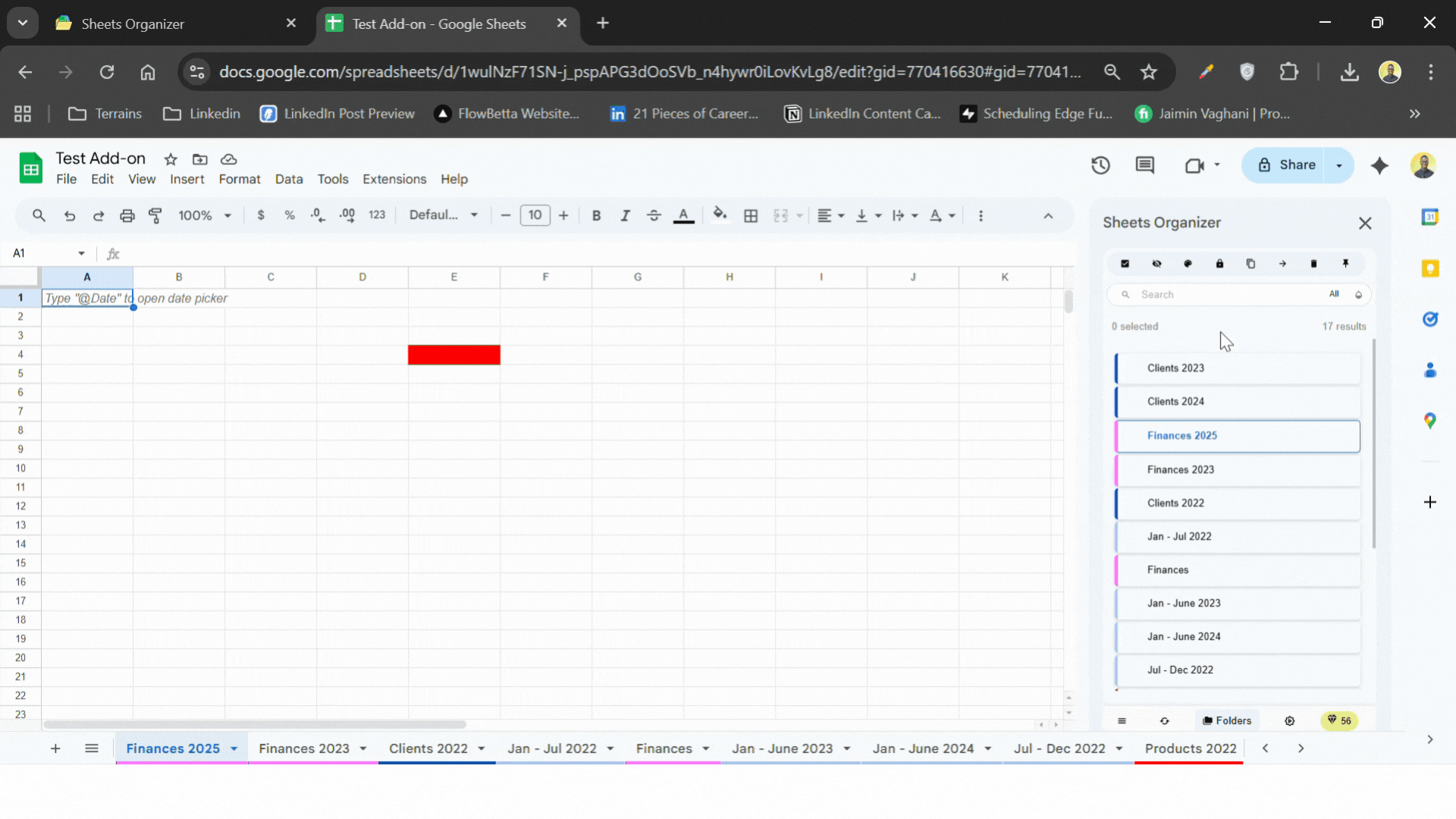Hide selected sheets with the eye icon

1156,264
